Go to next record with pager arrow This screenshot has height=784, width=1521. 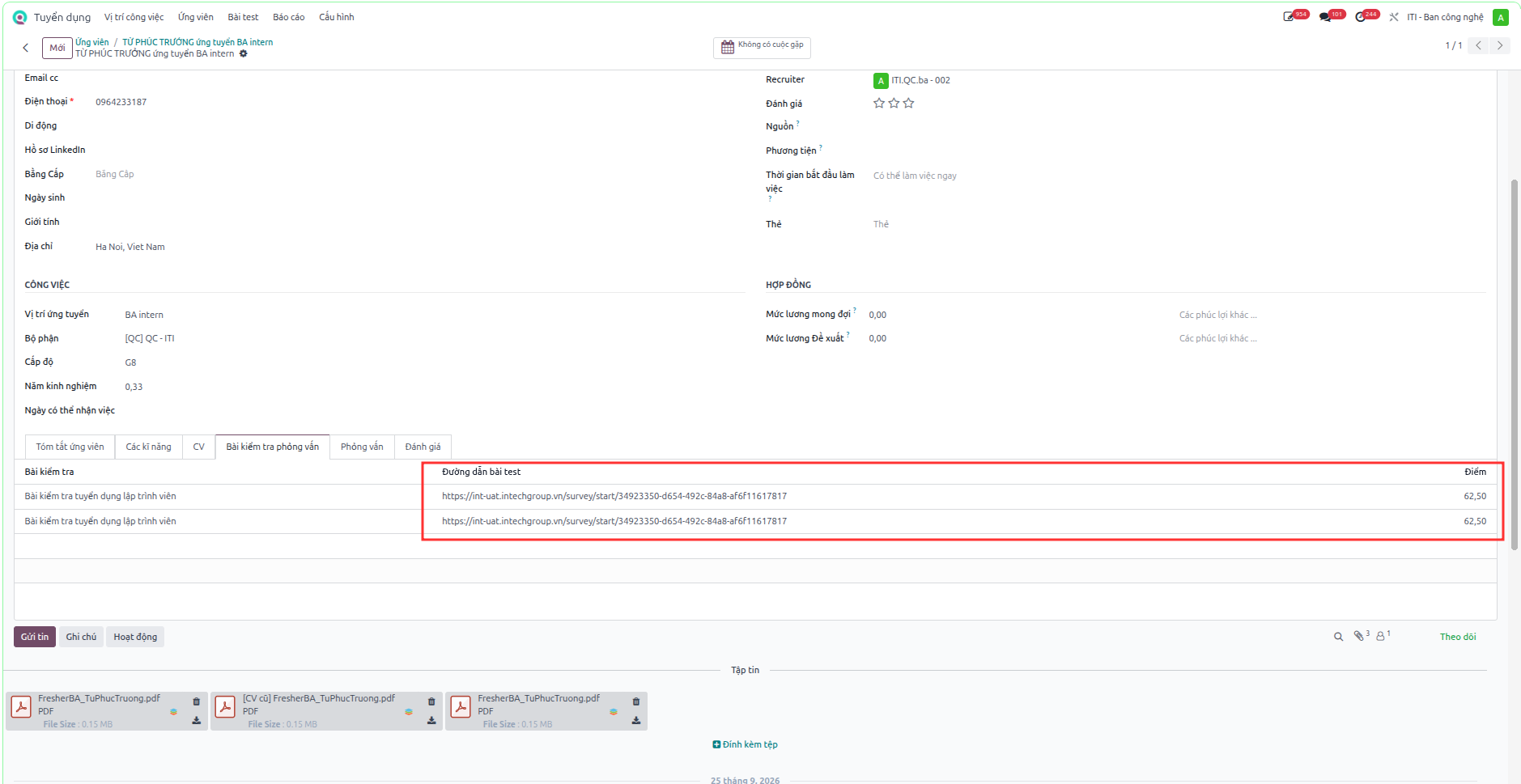[x=1499, y=45]
